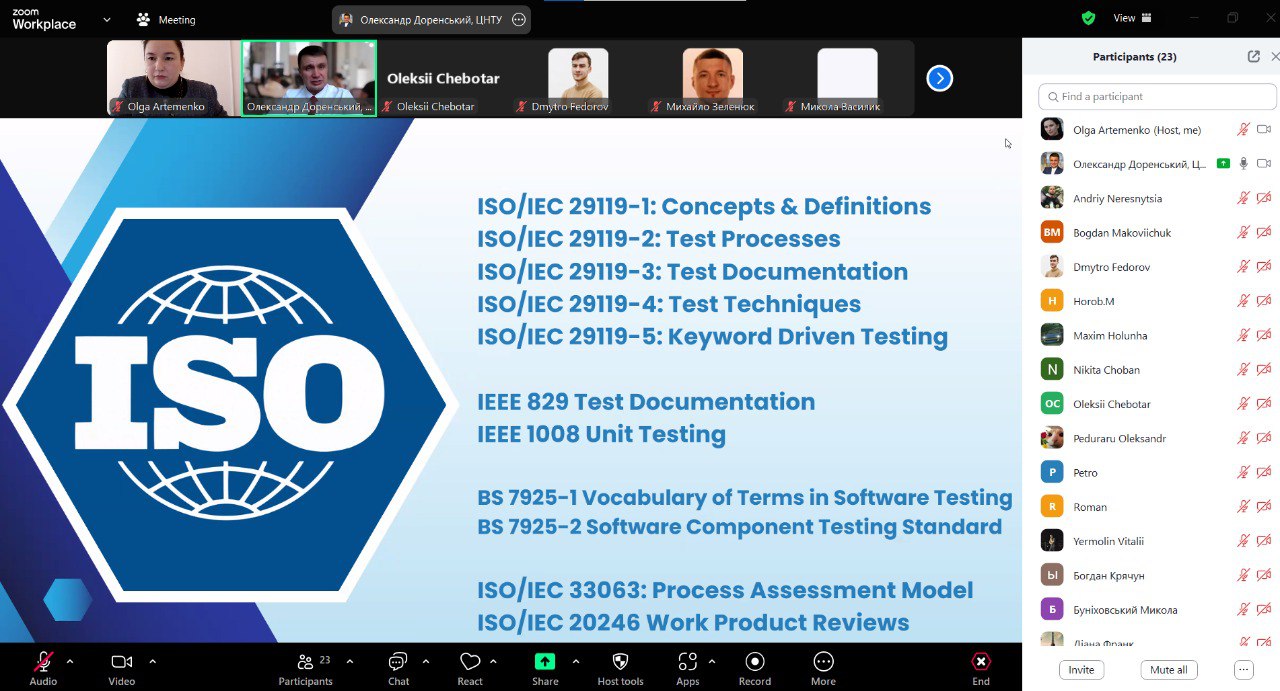This screenshot has width=1280, height=691.
Task: Expand audio settings arrow next to Audio
Action: point(70,661)
